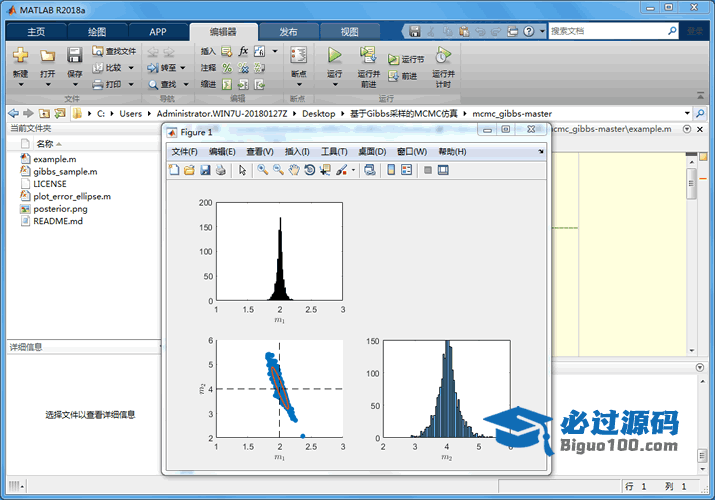The width and height of the screenshot is (715, 500).
Task: Select the Pan hand tool in Figure 1
Action: [294, 170]
